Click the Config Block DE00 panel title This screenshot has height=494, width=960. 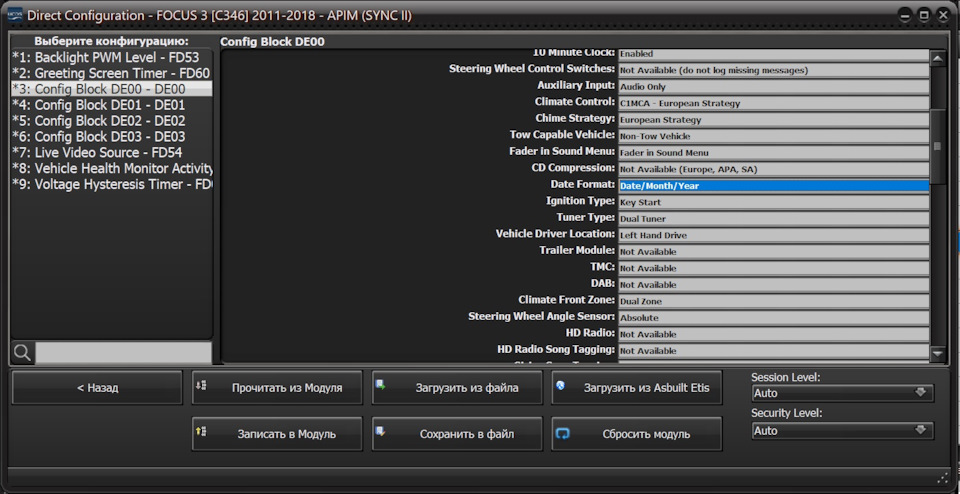click(x=272, y=42)
